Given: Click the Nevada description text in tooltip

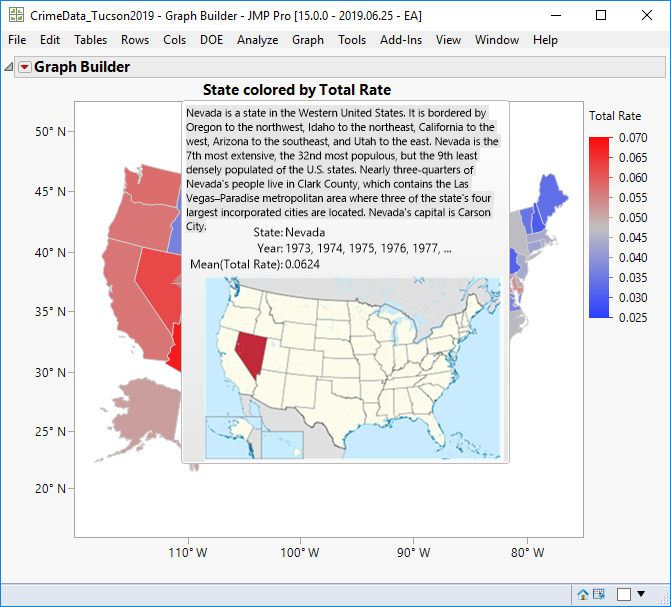Looking at the screenshot, I should (x=342, y=170).
